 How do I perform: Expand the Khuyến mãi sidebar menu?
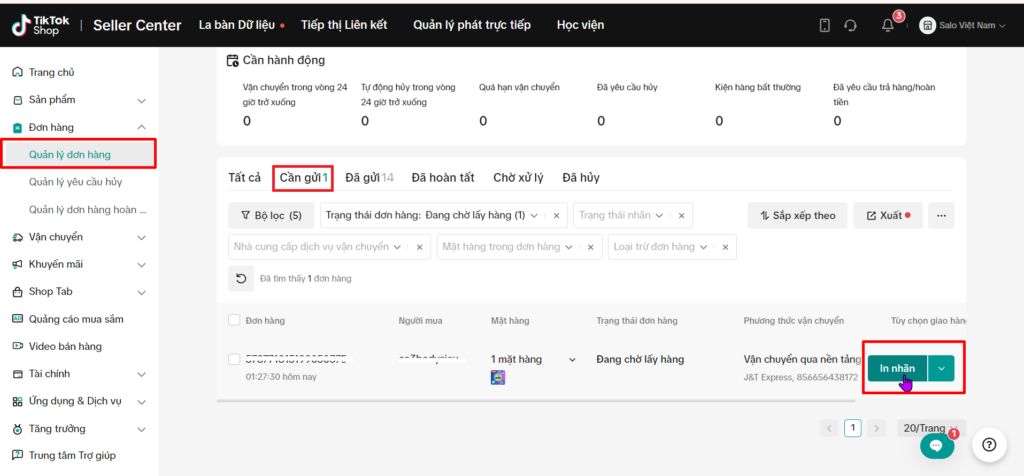click(x=142, y=265)
